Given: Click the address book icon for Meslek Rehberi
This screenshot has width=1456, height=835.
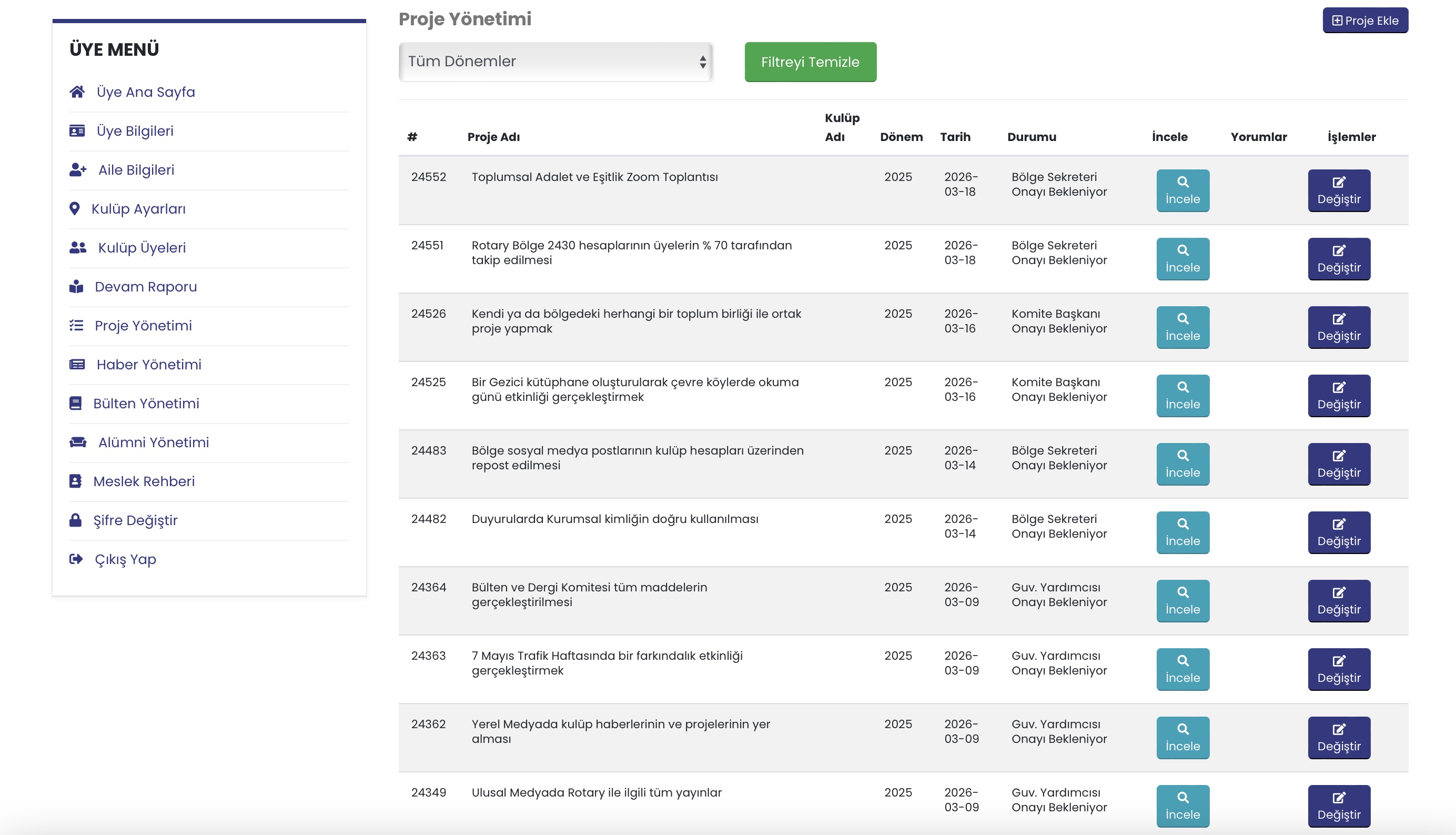Looking at the screenshot, I should click(75, 481).
